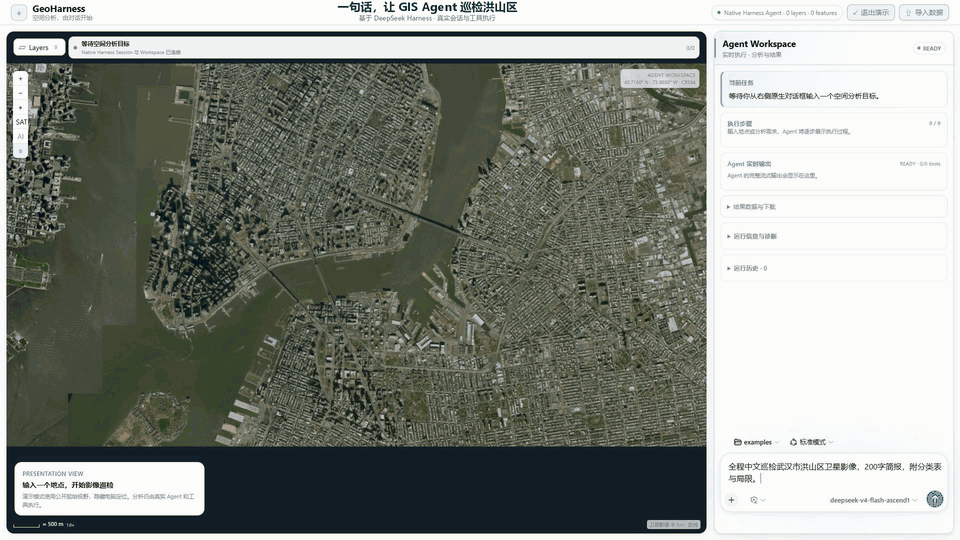Open the Layers panel
The image size is (960, 540).
[x=39, y=48]
